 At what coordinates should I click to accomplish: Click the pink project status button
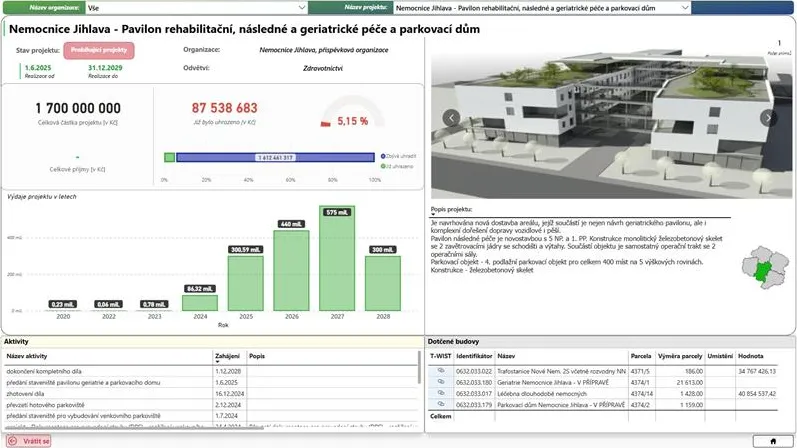pyautogui.click(x=98, y=48)
